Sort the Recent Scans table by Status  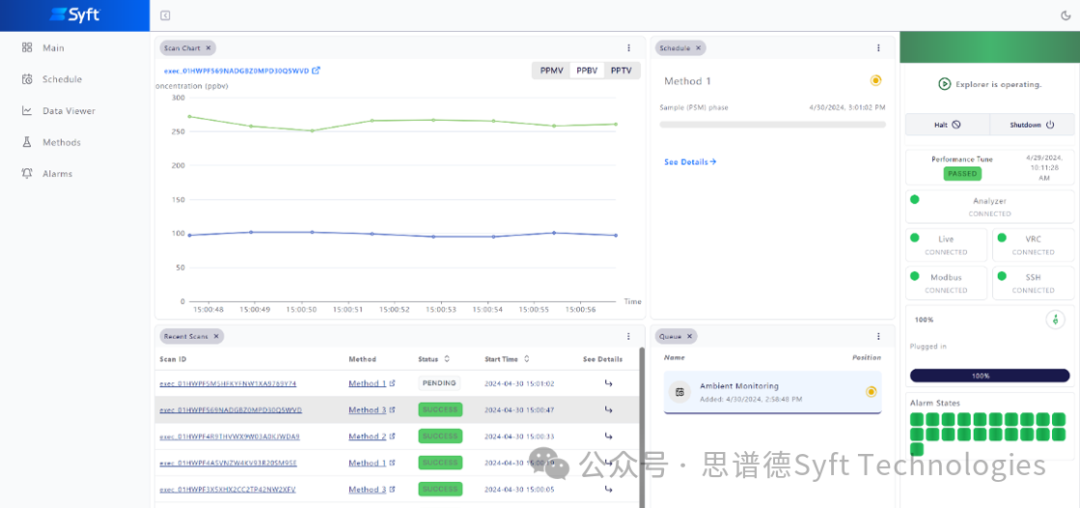[447, 359]
